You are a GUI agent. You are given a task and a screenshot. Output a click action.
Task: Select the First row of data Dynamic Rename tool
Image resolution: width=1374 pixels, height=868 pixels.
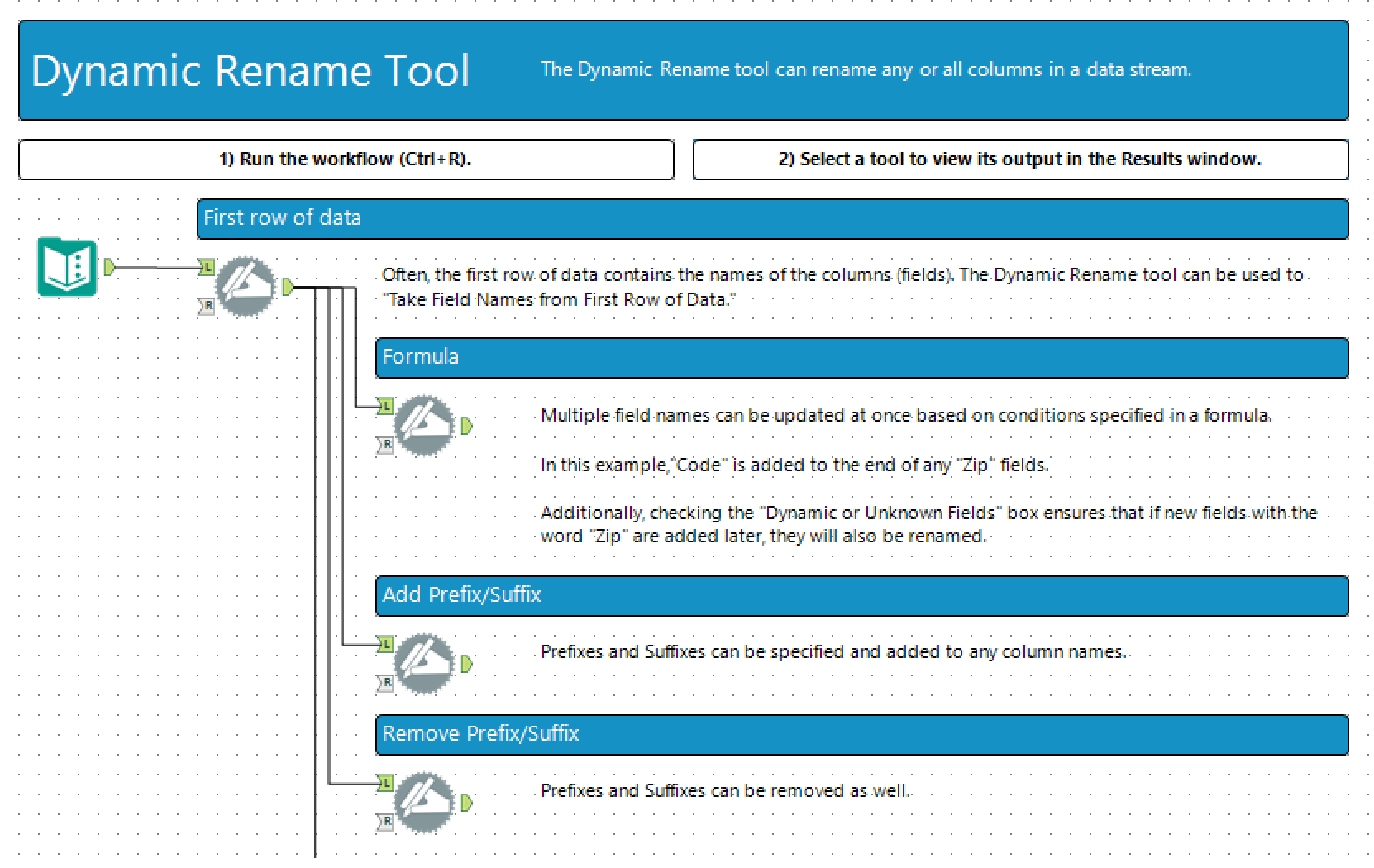click(246, 287)
